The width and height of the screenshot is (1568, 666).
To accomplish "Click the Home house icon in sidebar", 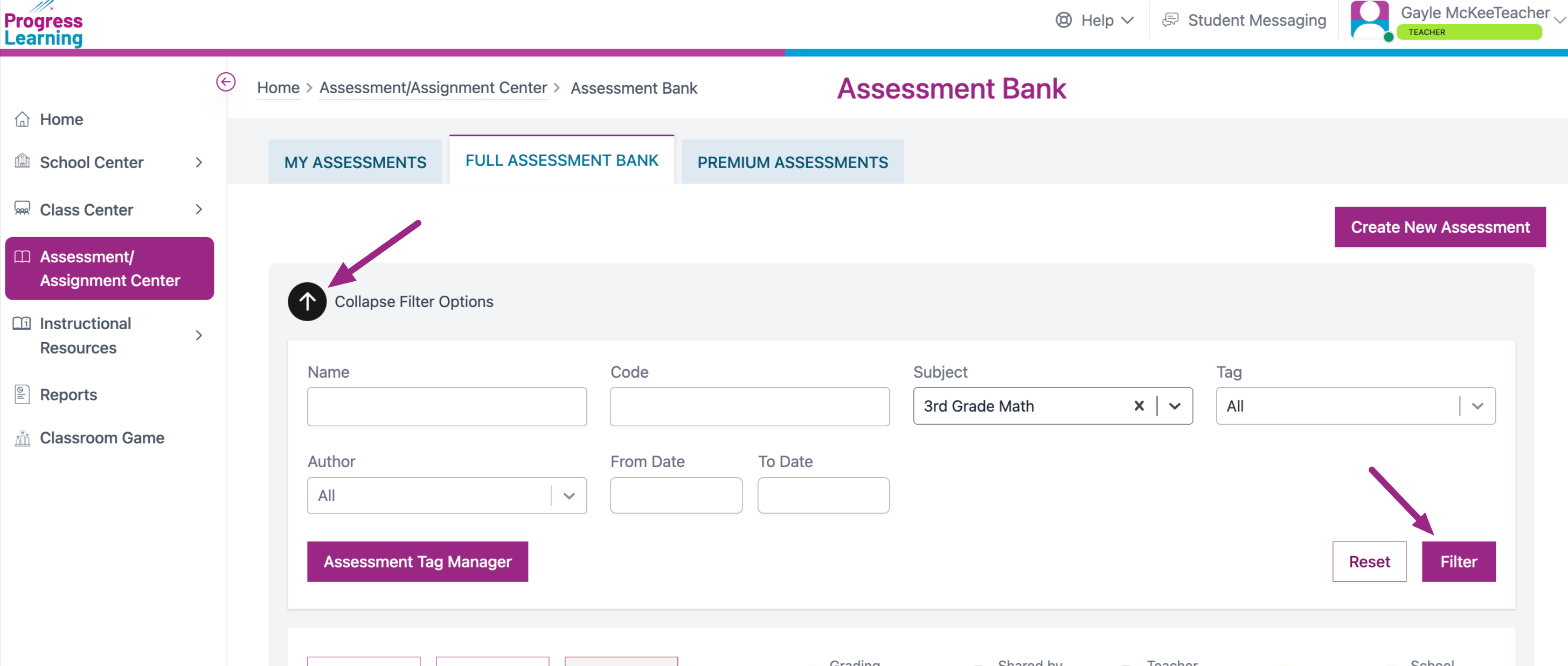I will coord(22,119).
